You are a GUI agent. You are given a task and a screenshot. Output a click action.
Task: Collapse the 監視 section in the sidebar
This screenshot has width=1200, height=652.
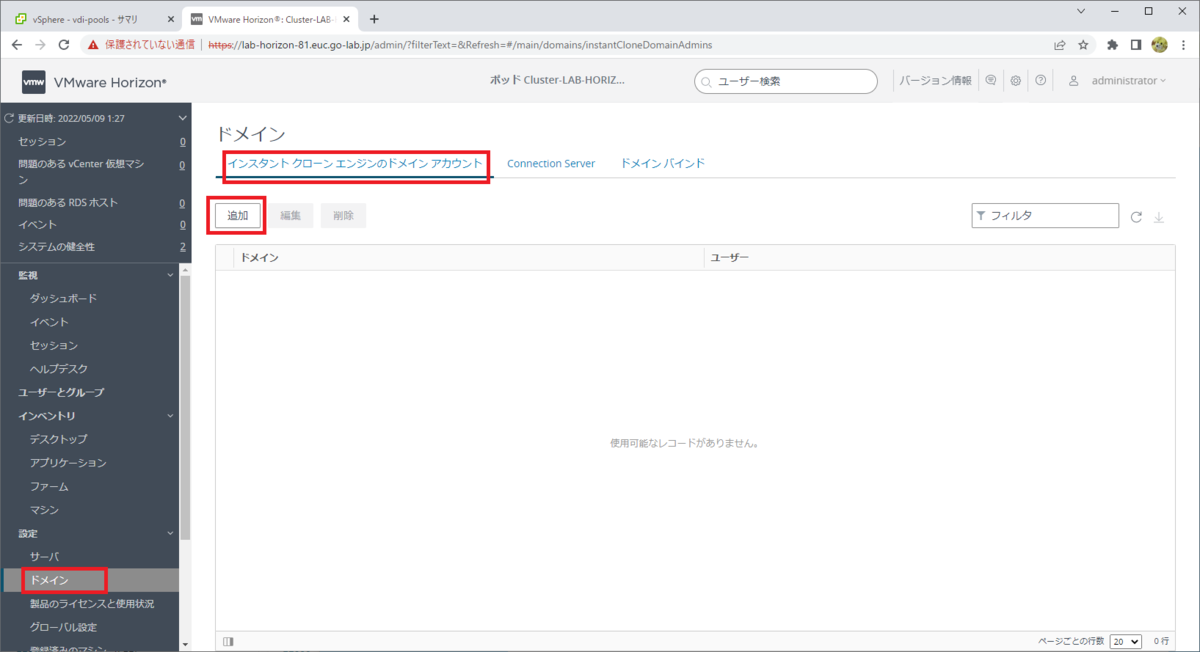(170, 275)
